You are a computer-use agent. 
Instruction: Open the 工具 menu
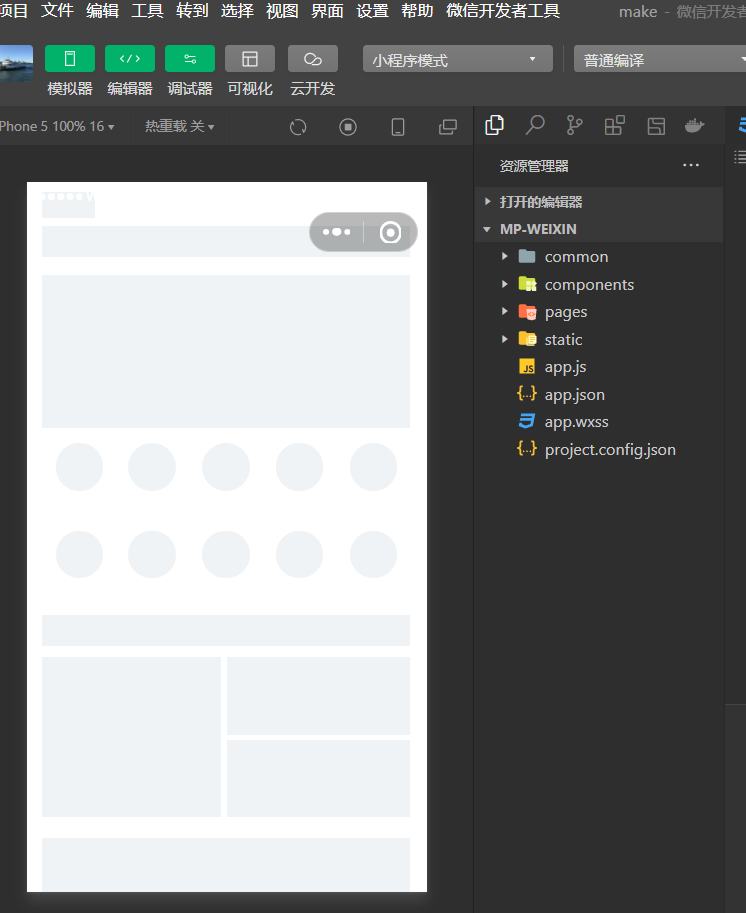(x=147, y=11)
